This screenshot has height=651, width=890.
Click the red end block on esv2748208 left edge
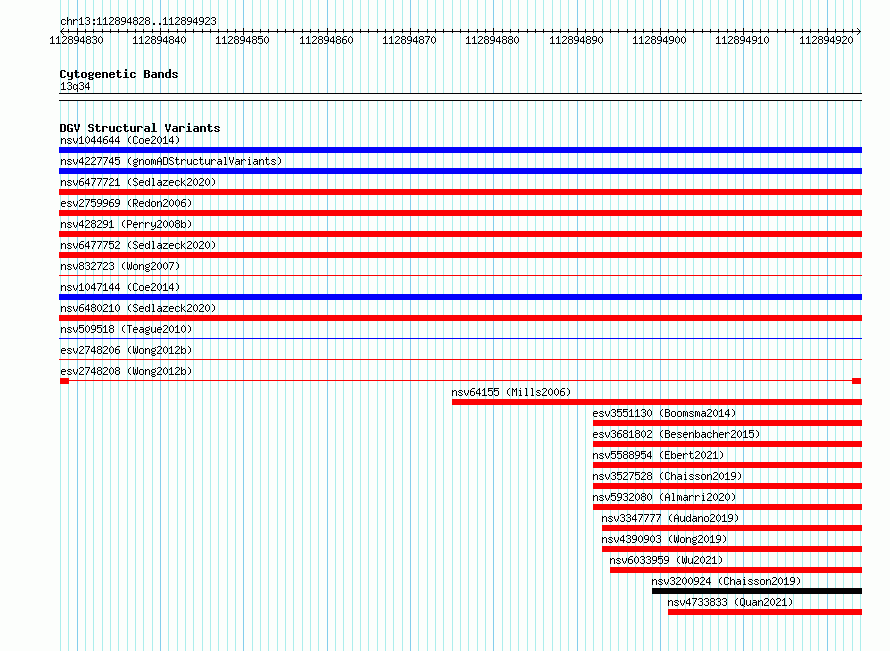64,381
